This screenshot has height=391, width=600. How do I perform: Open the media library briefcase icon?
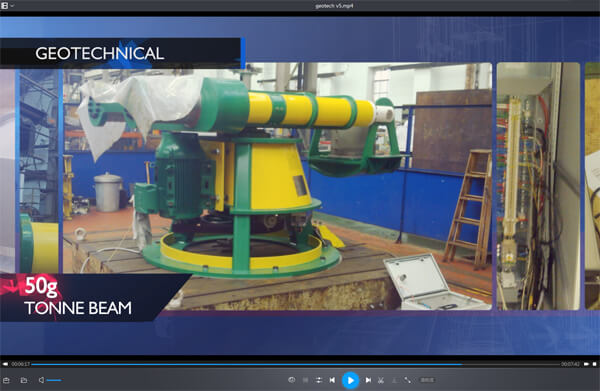pyautogui.click(x=6, y=380)
